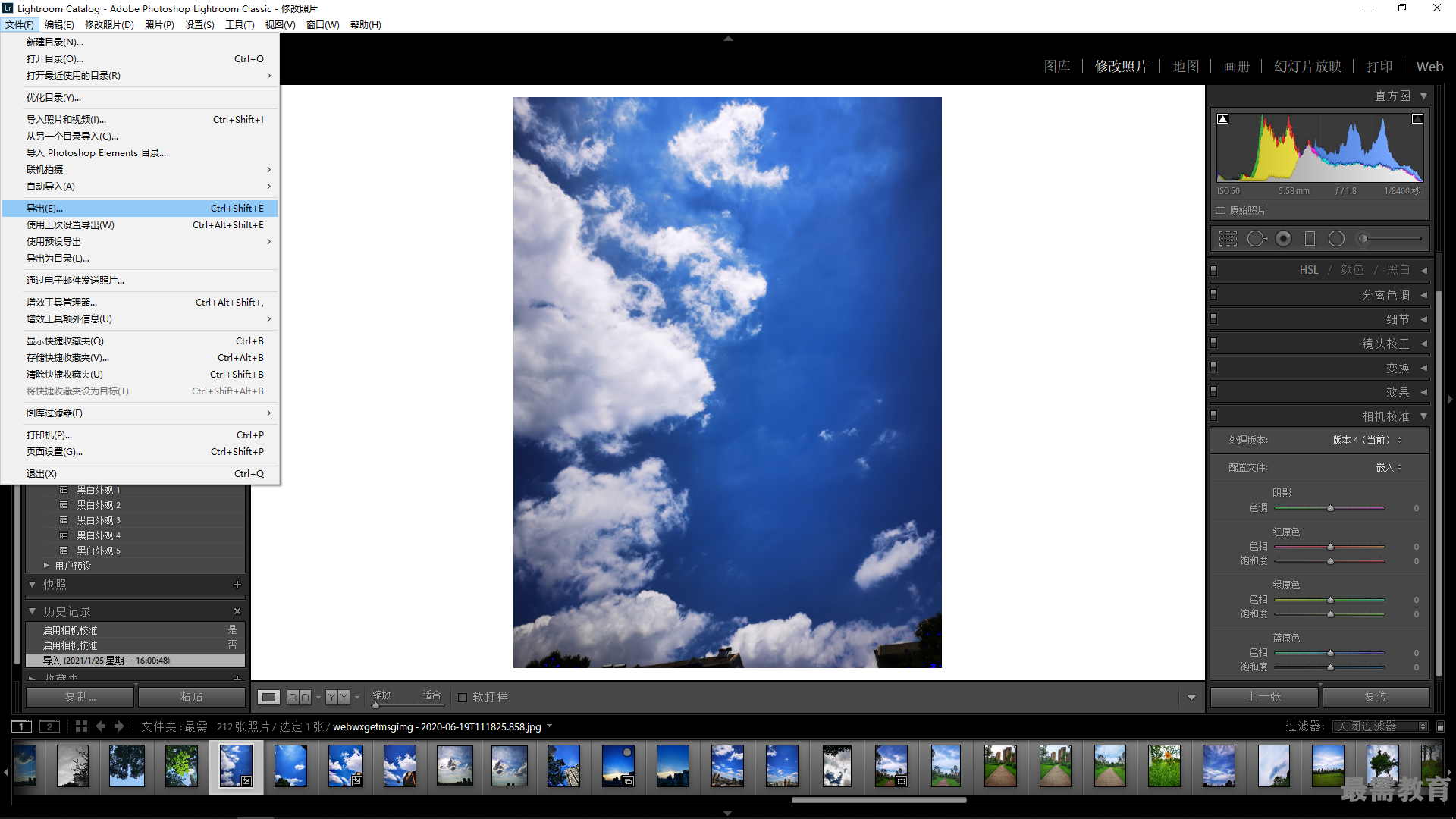
Task: Click the RA before/after view icon
Action: pyautogui.click(x=299, y=697)
